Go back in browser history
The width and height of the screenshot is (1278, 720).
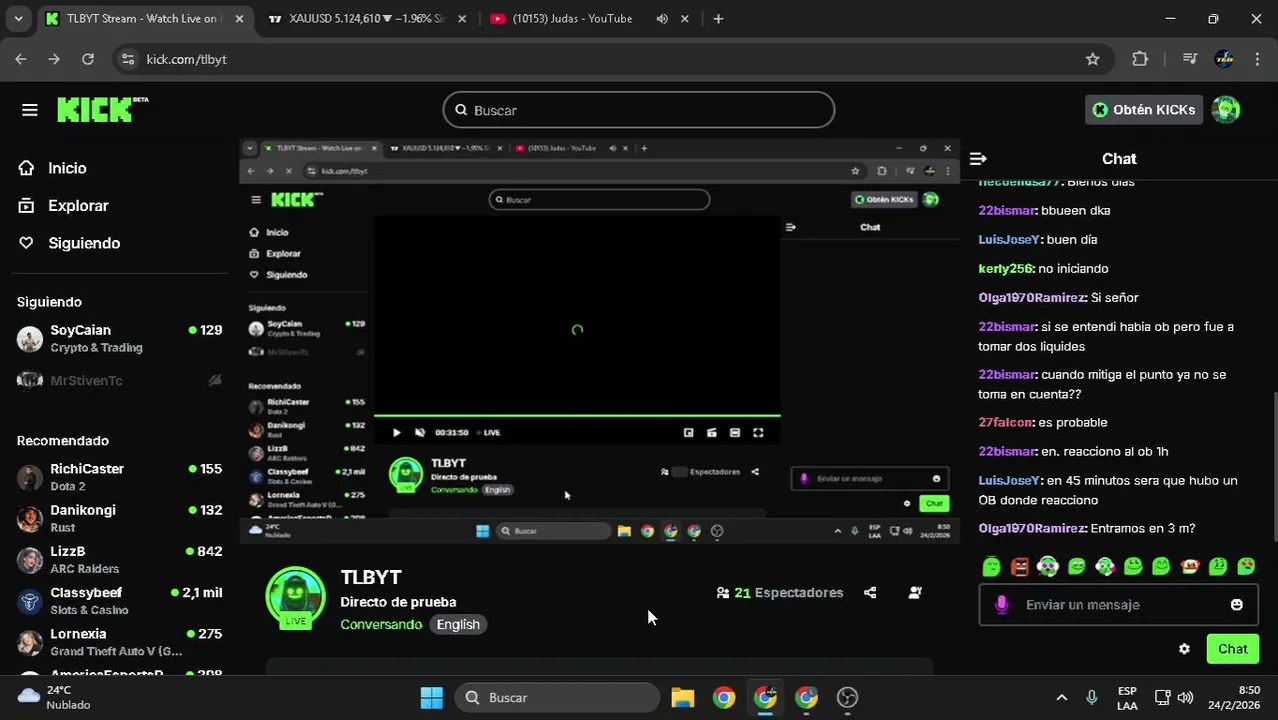21,59
